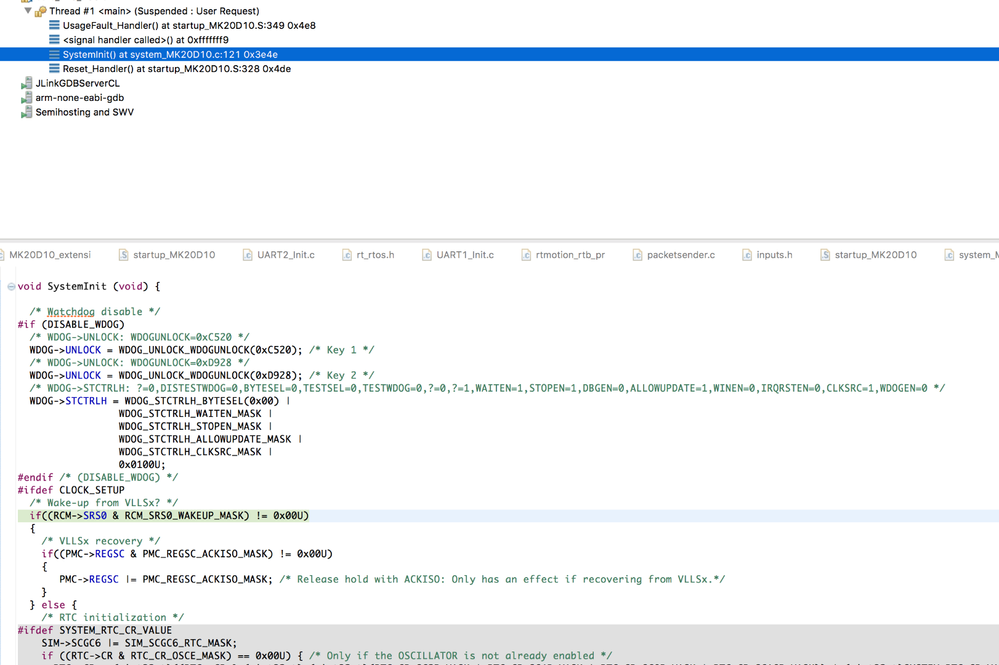Click the arm-none-eabi-gdb process icon
Viewport: 999px width, 665px height.
coord(26,97)
